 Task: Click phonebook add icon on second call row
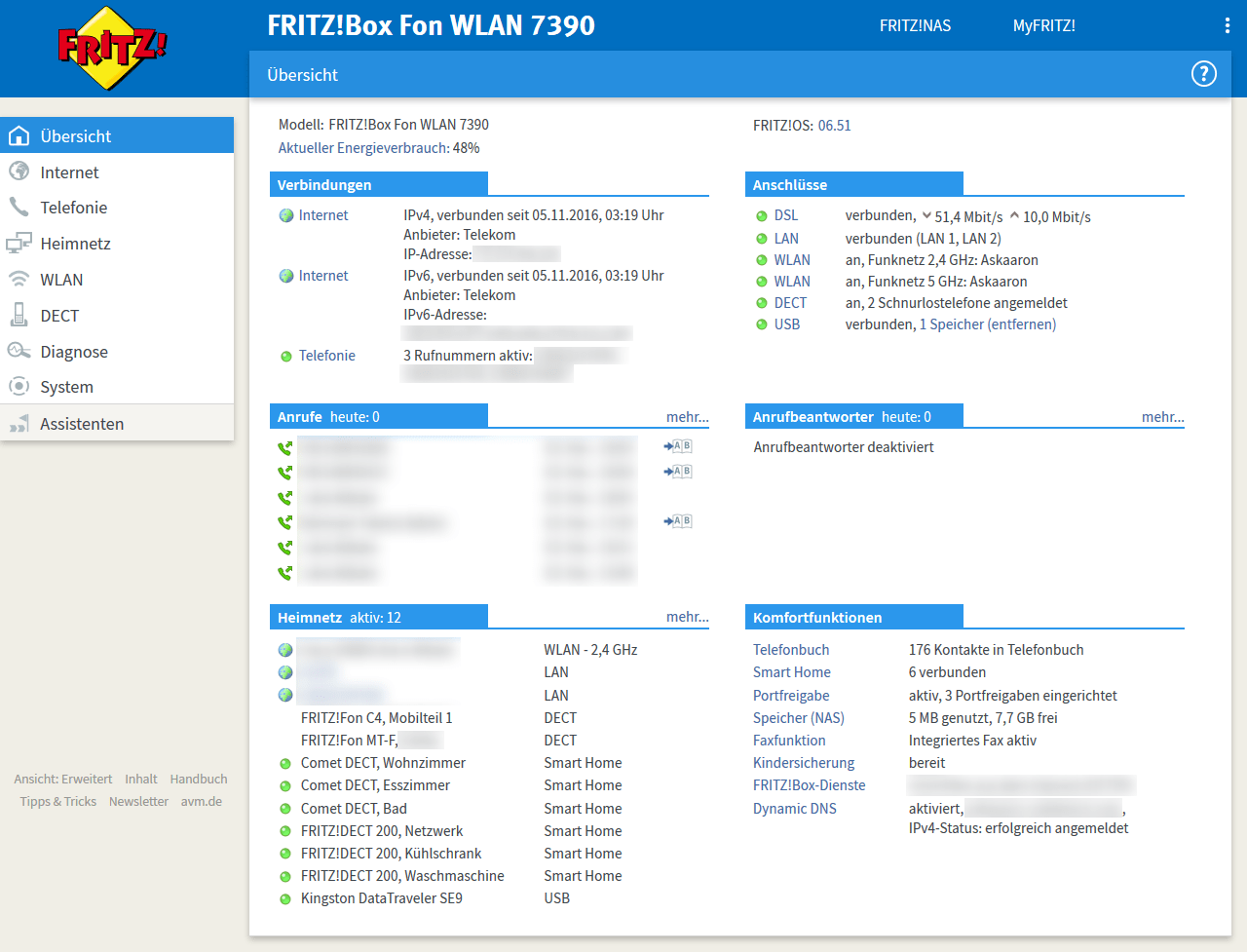click(678, 472)
